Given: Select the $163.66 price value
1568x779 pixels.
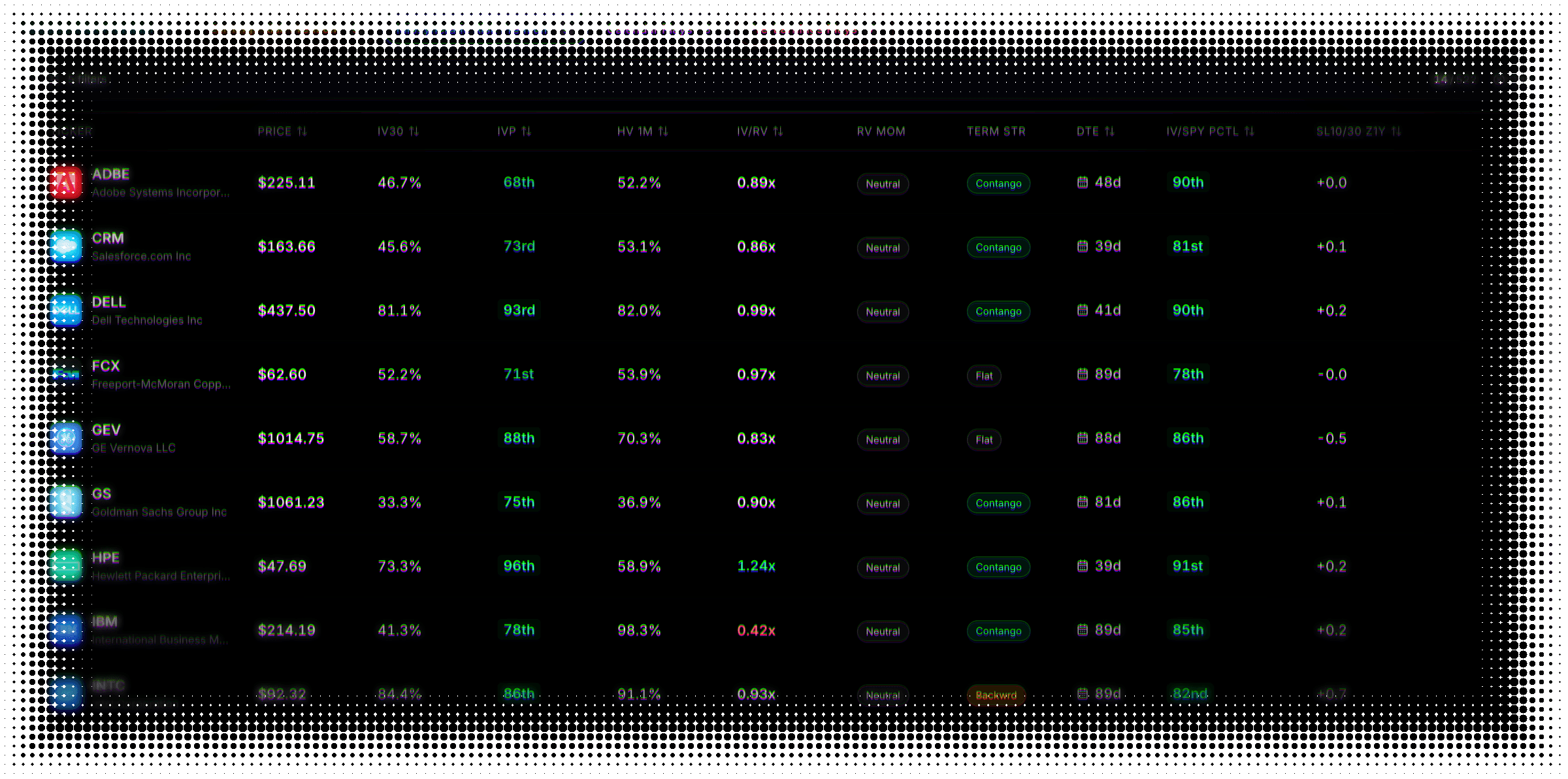Looking at the screenshot, I should 286,247.
